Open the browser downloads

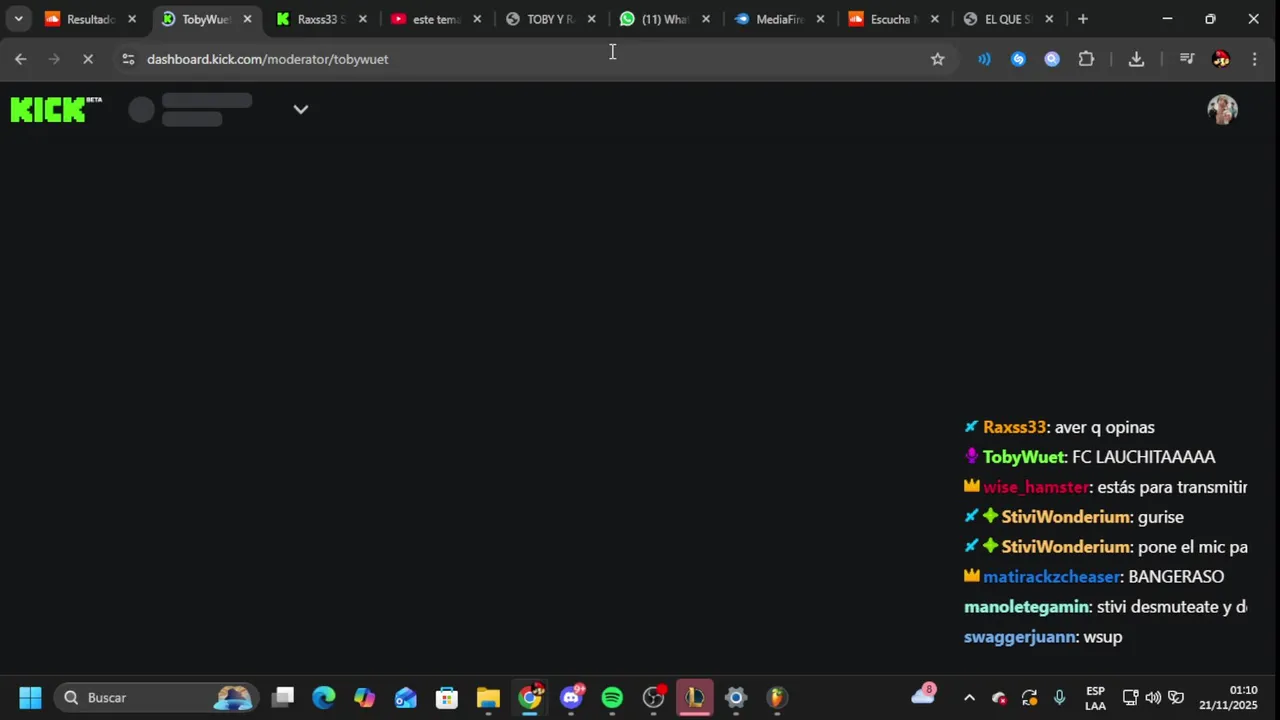pos(1136,59)
